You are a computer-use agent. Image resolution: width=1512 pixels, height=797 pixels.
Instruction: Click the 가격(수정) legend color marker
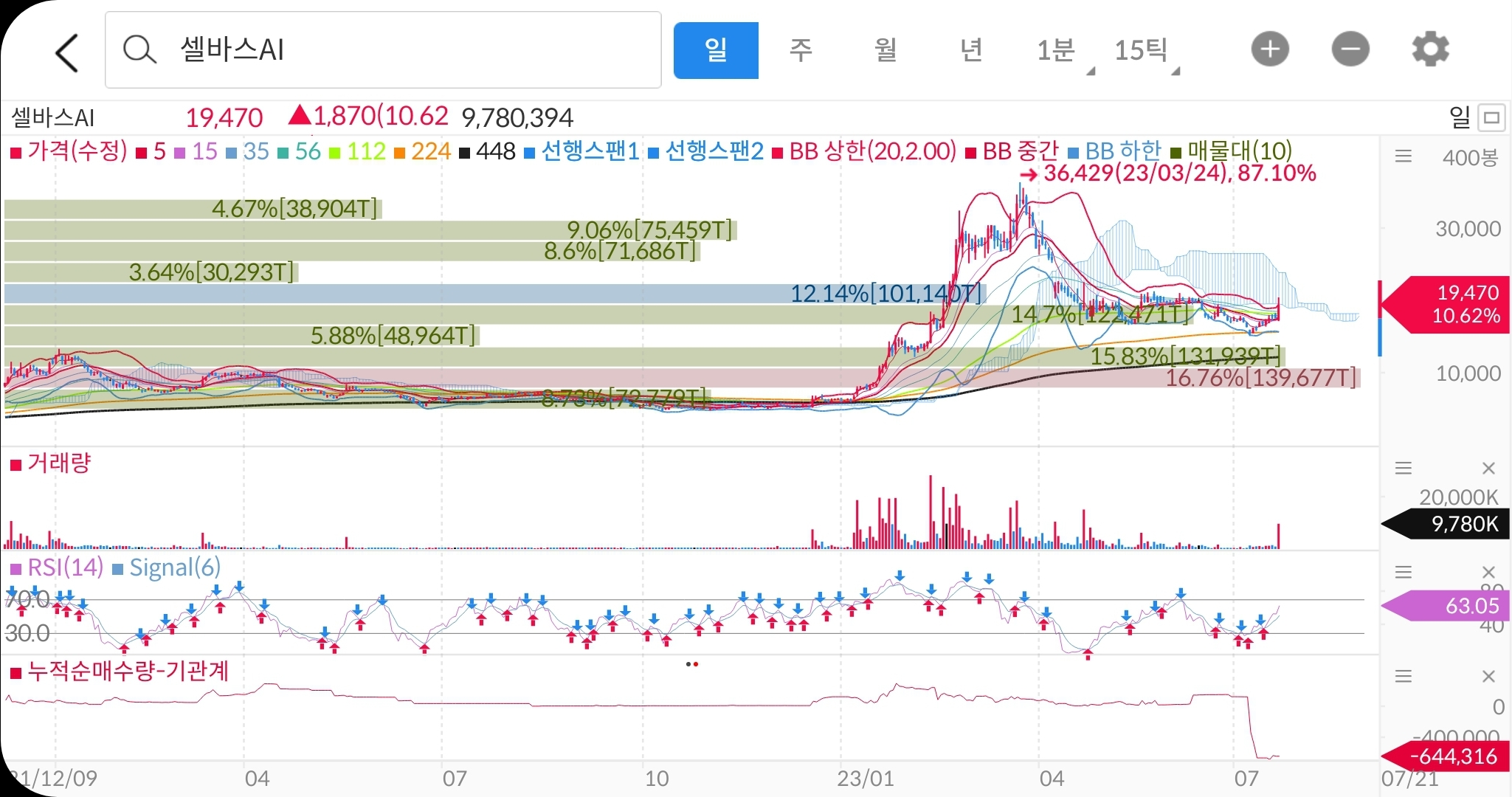pyautogui.click(x=15, y=153)
